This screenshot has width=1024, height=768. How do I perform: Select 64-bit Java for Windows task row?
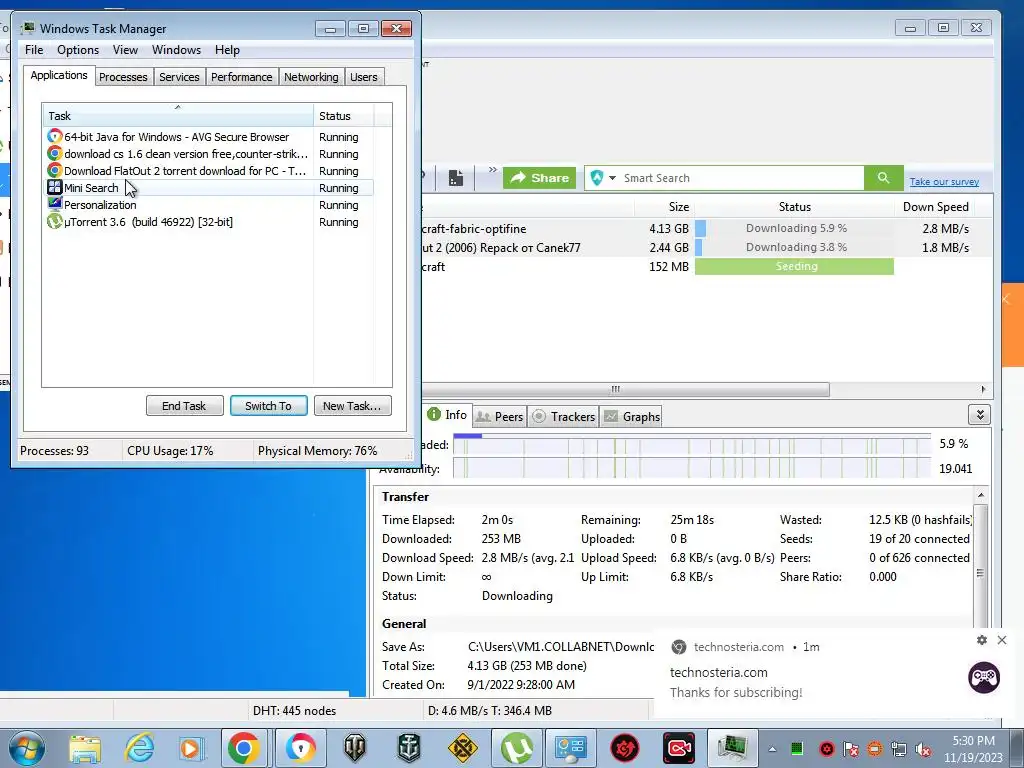[209, 137]
